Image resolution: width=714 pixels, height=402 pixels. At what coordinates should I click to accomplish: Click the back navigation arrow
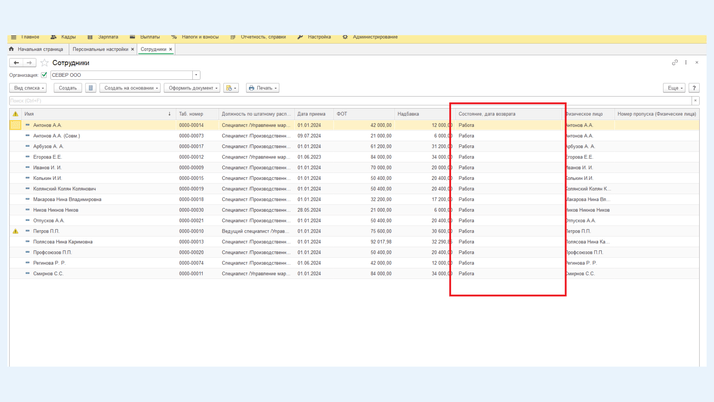(x=16, y=62)
